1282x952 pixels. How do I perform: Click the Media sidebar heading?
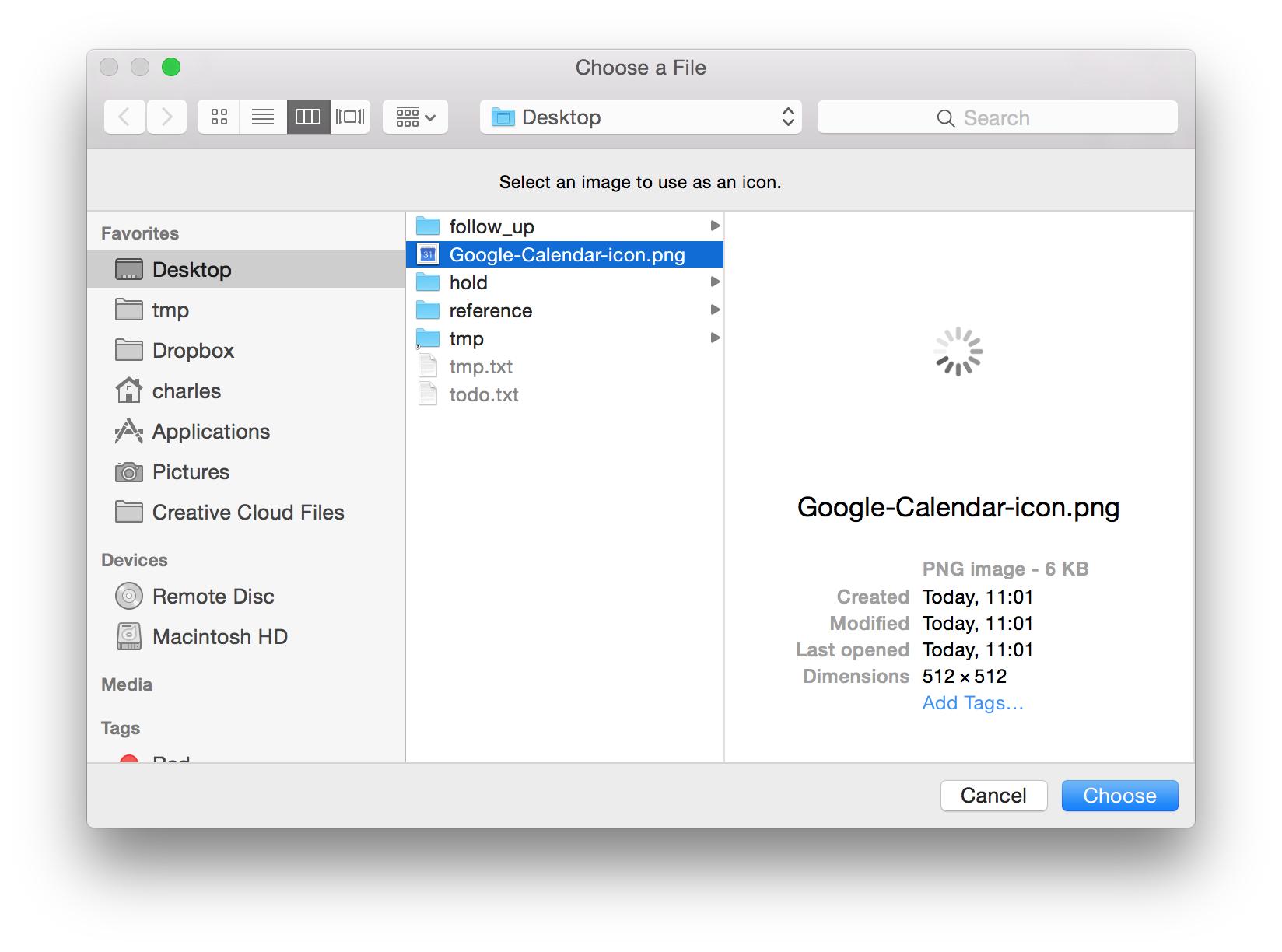coord(127,684)
